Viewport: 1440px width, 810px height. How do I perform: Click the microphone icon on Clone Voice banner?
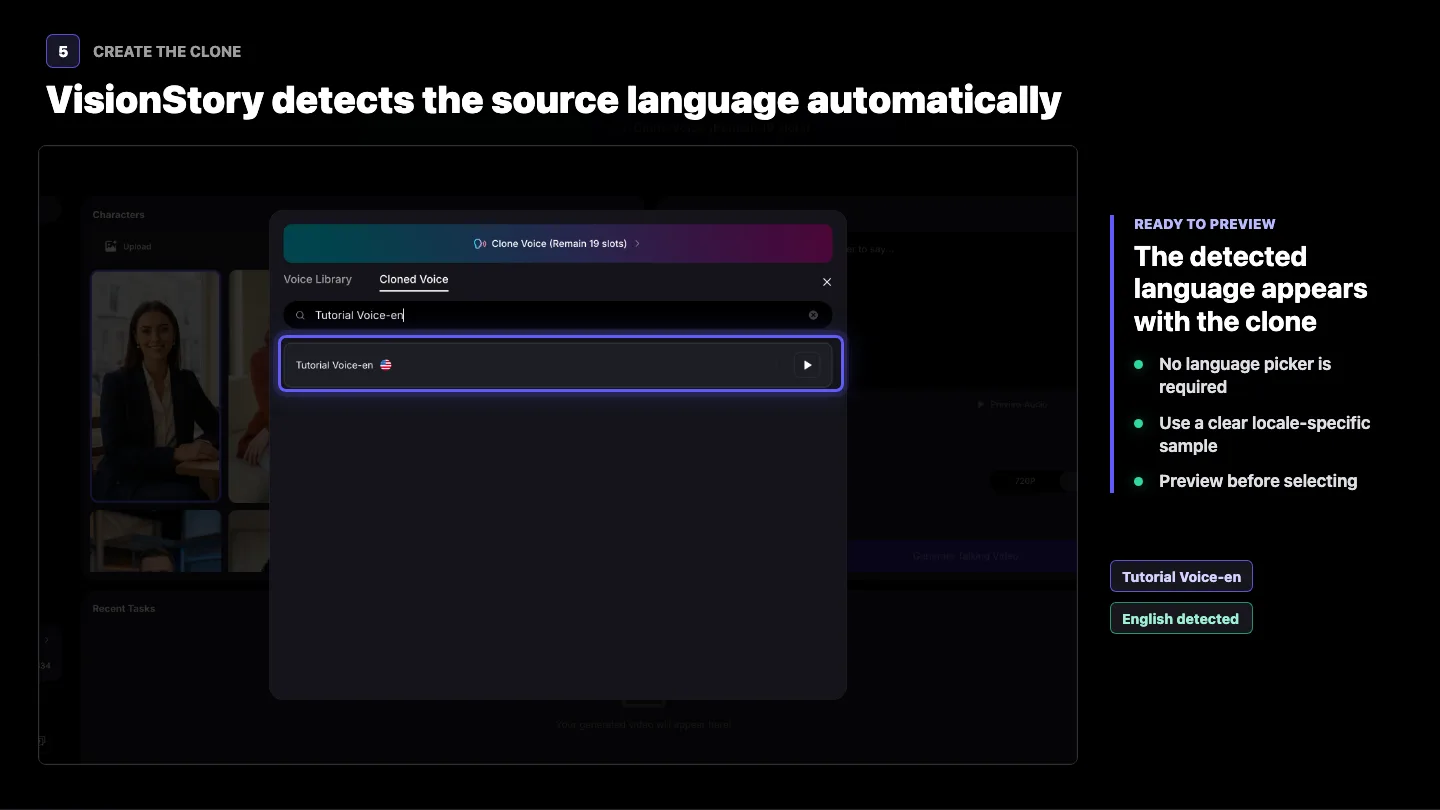[480, 244]
